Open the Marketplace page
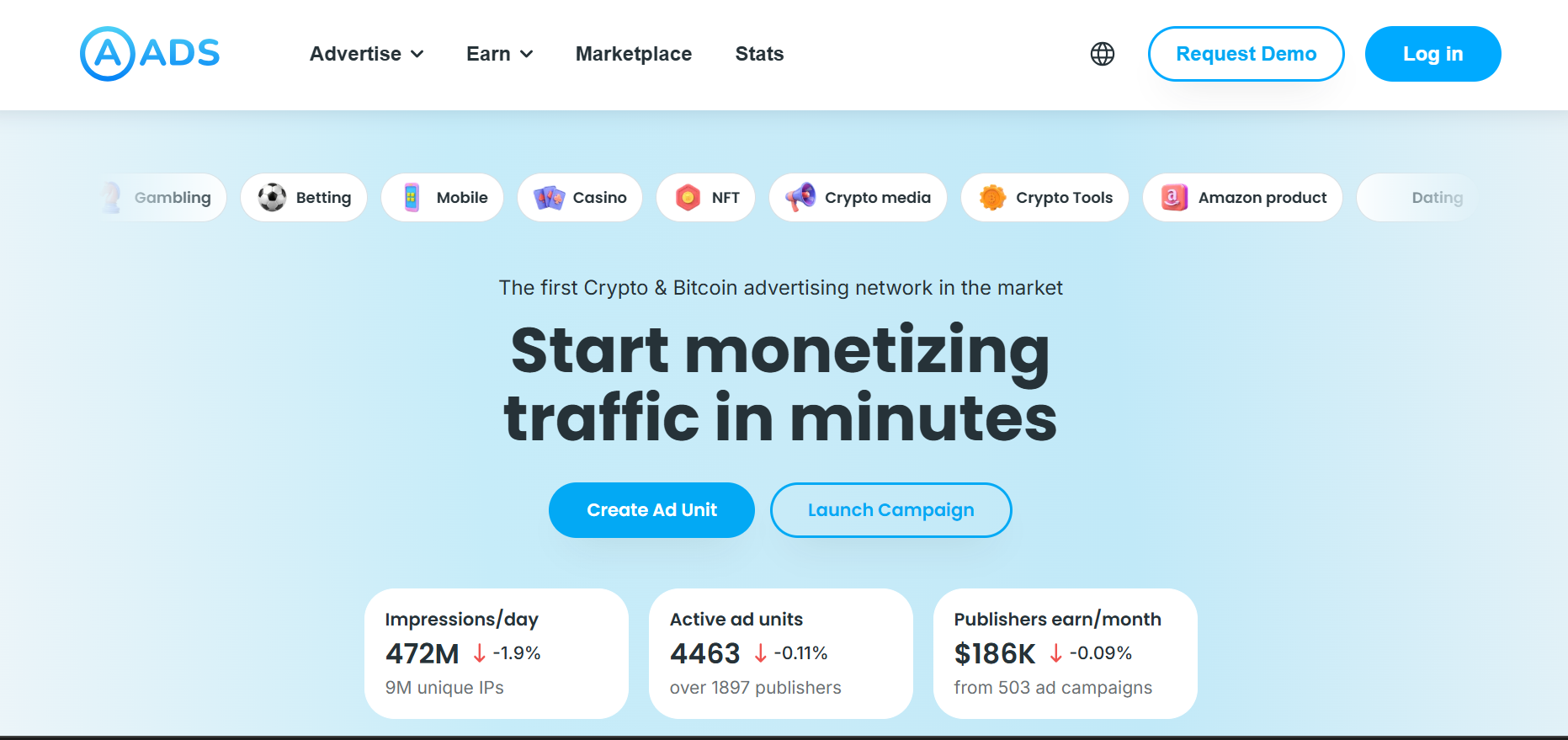This screenshot has width=1568, height=740. pos(633,53)
